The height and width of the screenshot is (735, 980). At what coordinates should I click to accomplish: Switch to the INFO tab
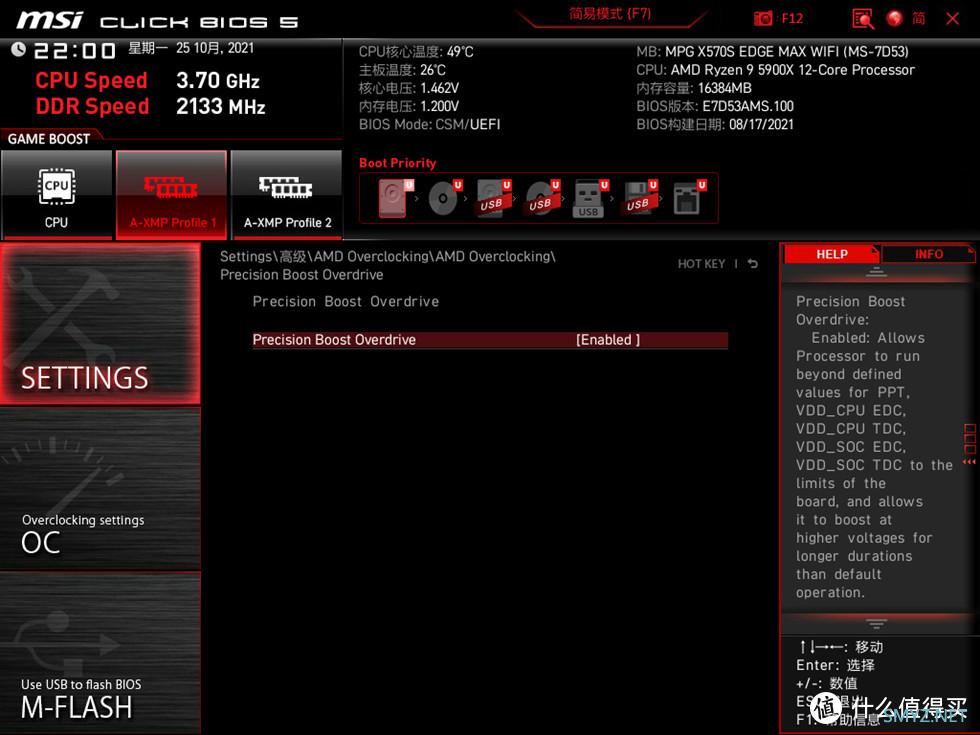click(x=928, y=254)
